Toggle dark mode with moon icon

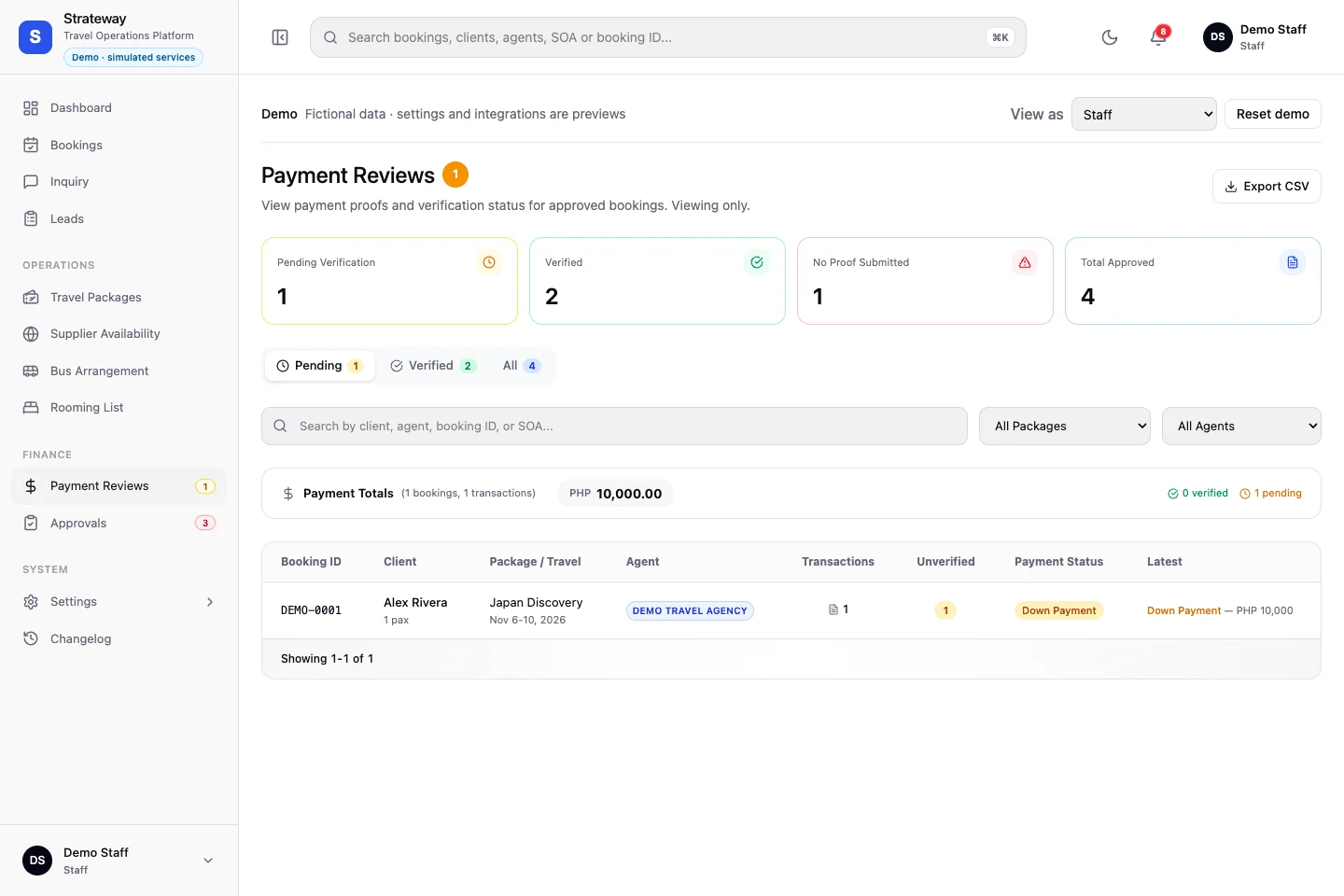[x=1110, y=37]
